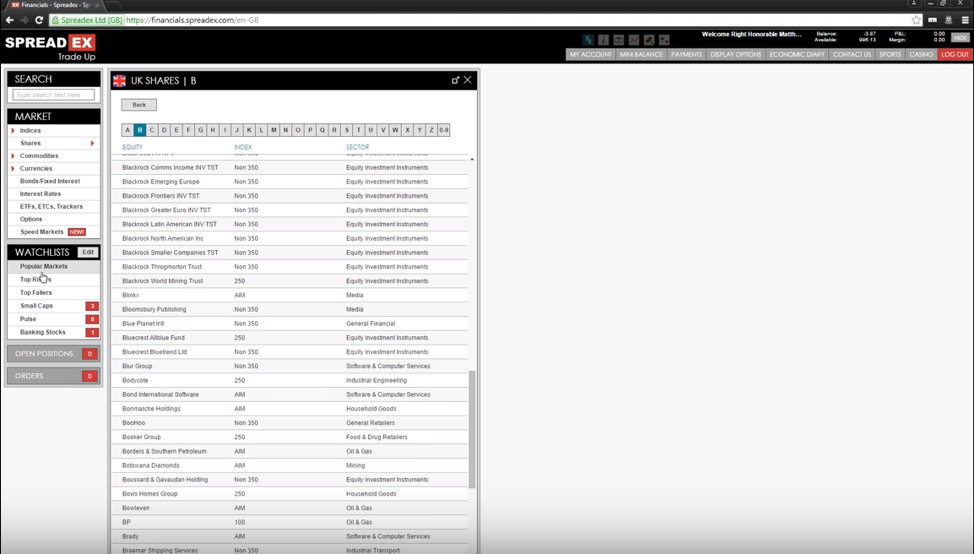Select letter Z filter tab

[x=432, y=130]
